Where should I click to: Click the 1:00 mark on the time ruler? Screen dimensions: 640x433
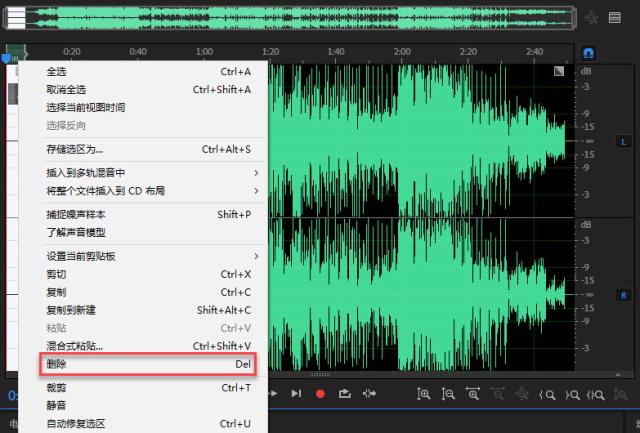(x=204, y=52)
